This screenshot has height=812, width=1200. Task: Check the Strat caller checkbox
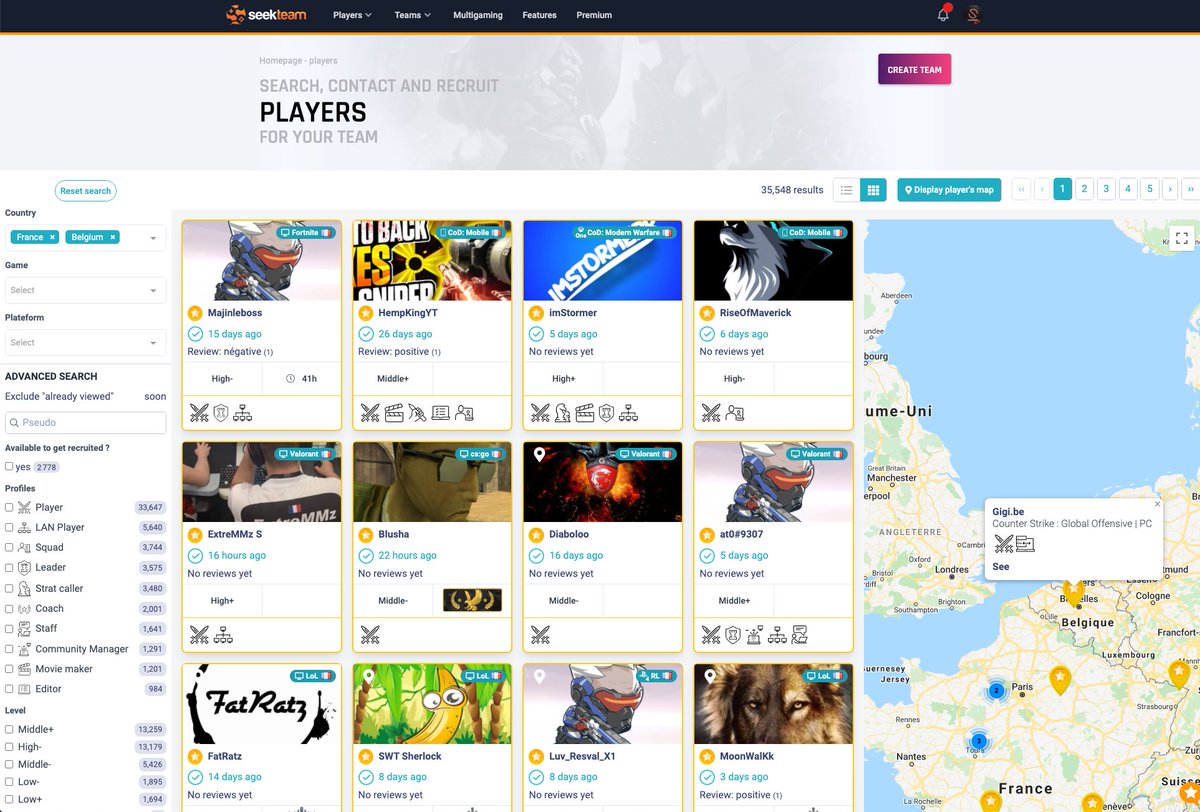(x=9, y=588)
